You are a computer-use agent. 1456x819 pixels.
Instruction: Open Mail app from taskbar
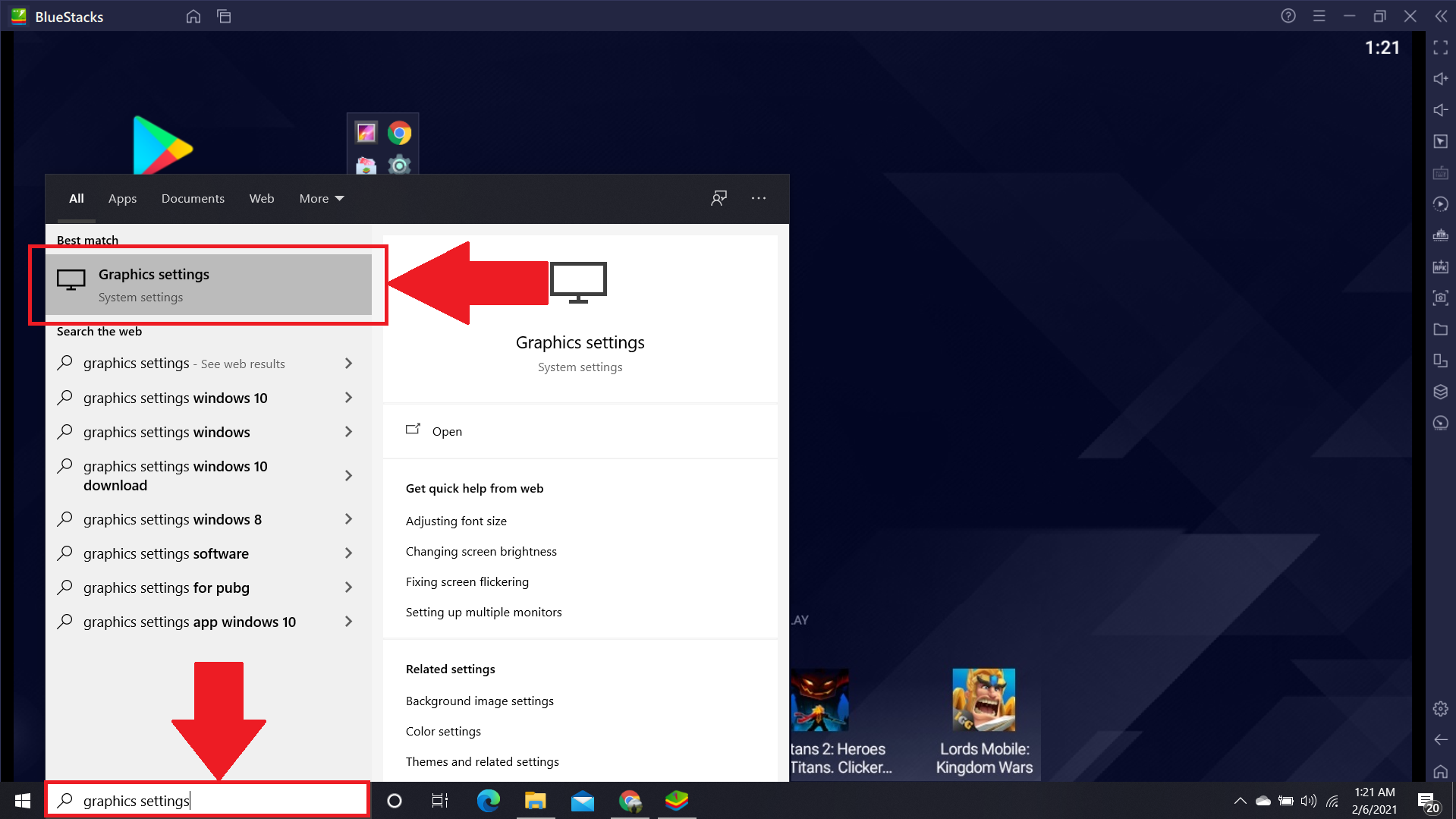pyautogui.click(x=582, y=801)
